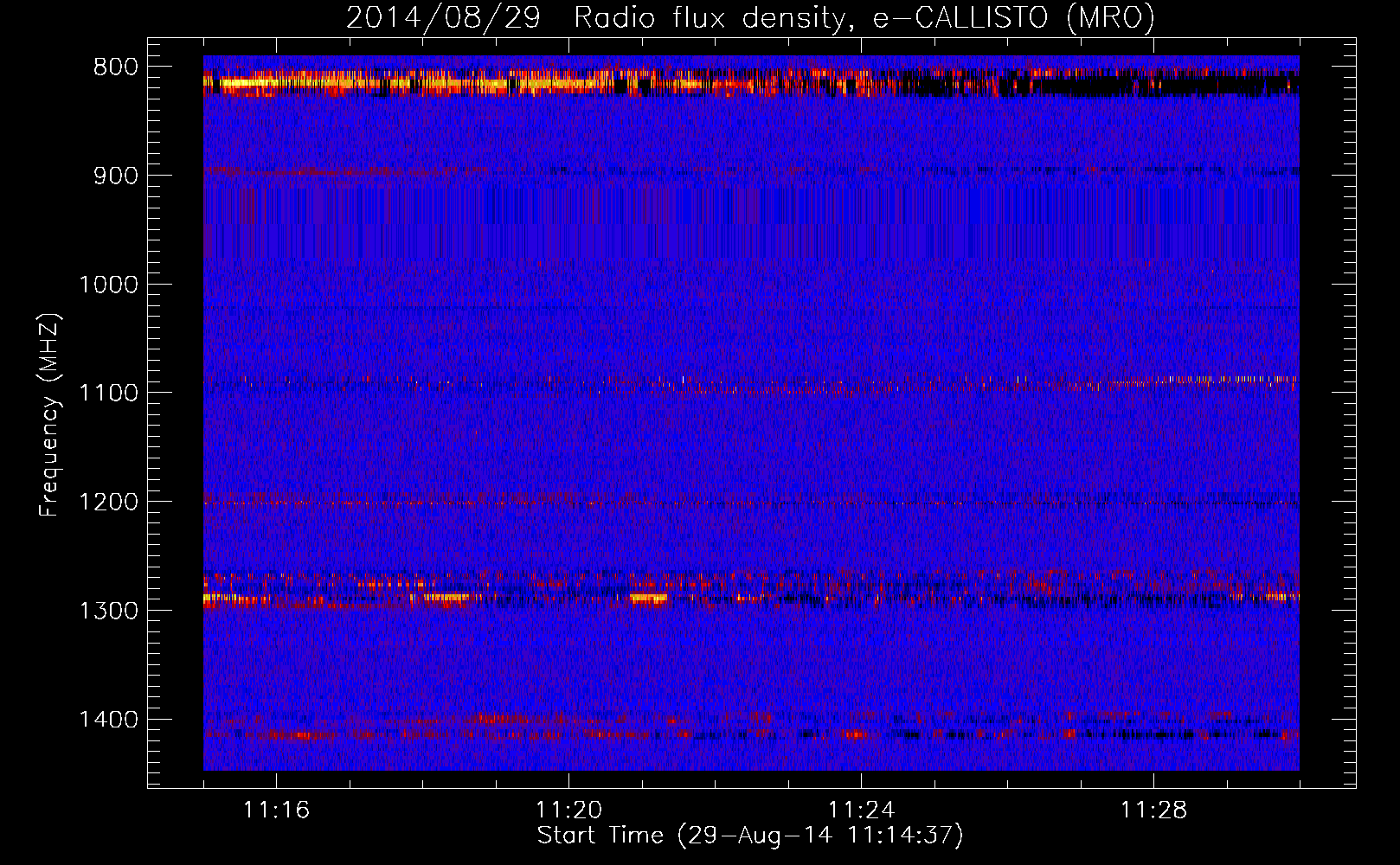Click the 11:20 time tick label
This screenshot has height=865, width=1400.
(568, 811)
